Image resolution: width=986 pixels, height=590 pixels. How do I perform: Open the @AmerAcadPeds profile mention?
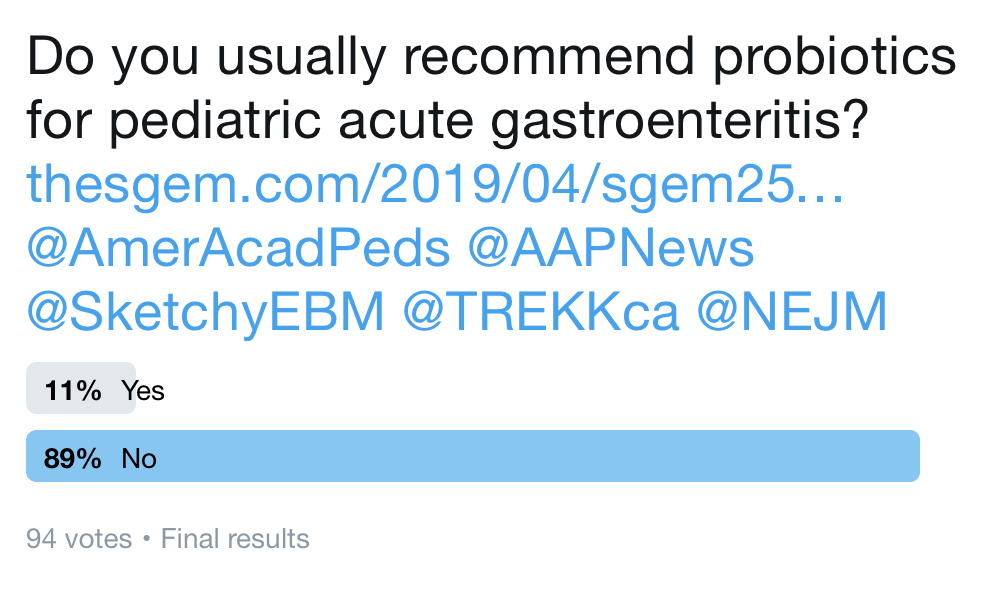pos(238,248)
